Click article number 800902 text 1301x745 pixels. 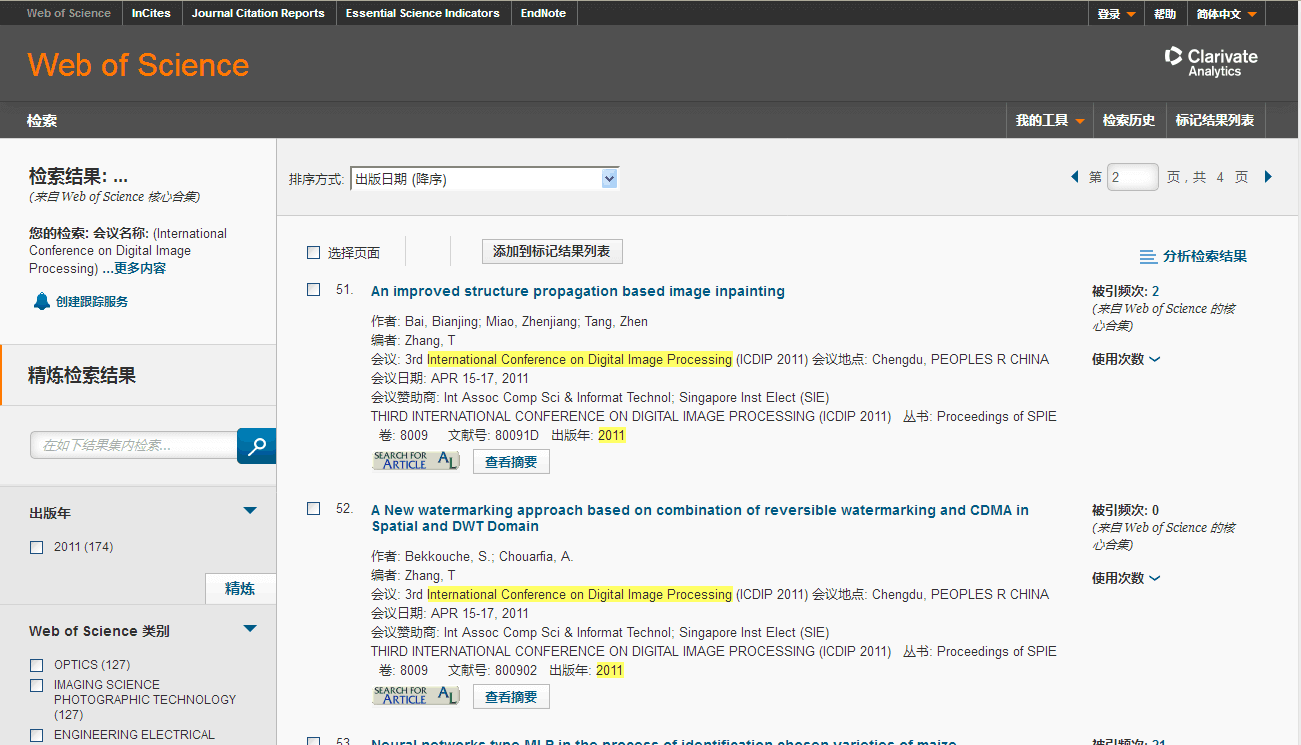(x=516, y=670)
